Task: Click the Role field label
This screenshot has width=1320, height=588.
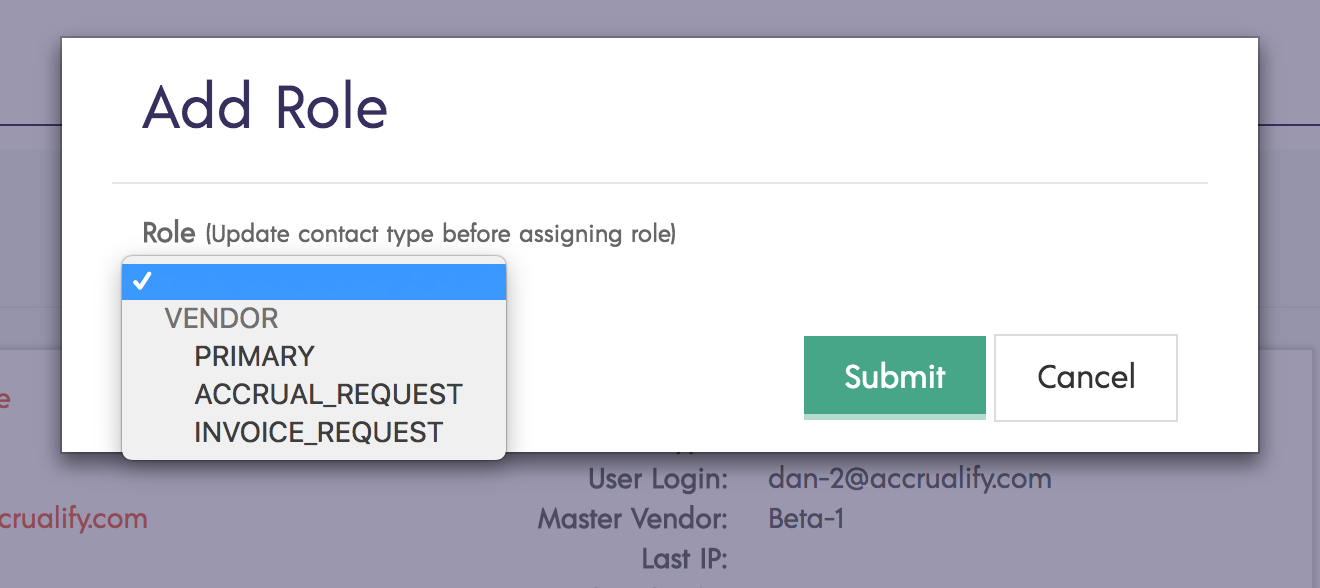Action: pyautogui.click(x=169, y=234)
